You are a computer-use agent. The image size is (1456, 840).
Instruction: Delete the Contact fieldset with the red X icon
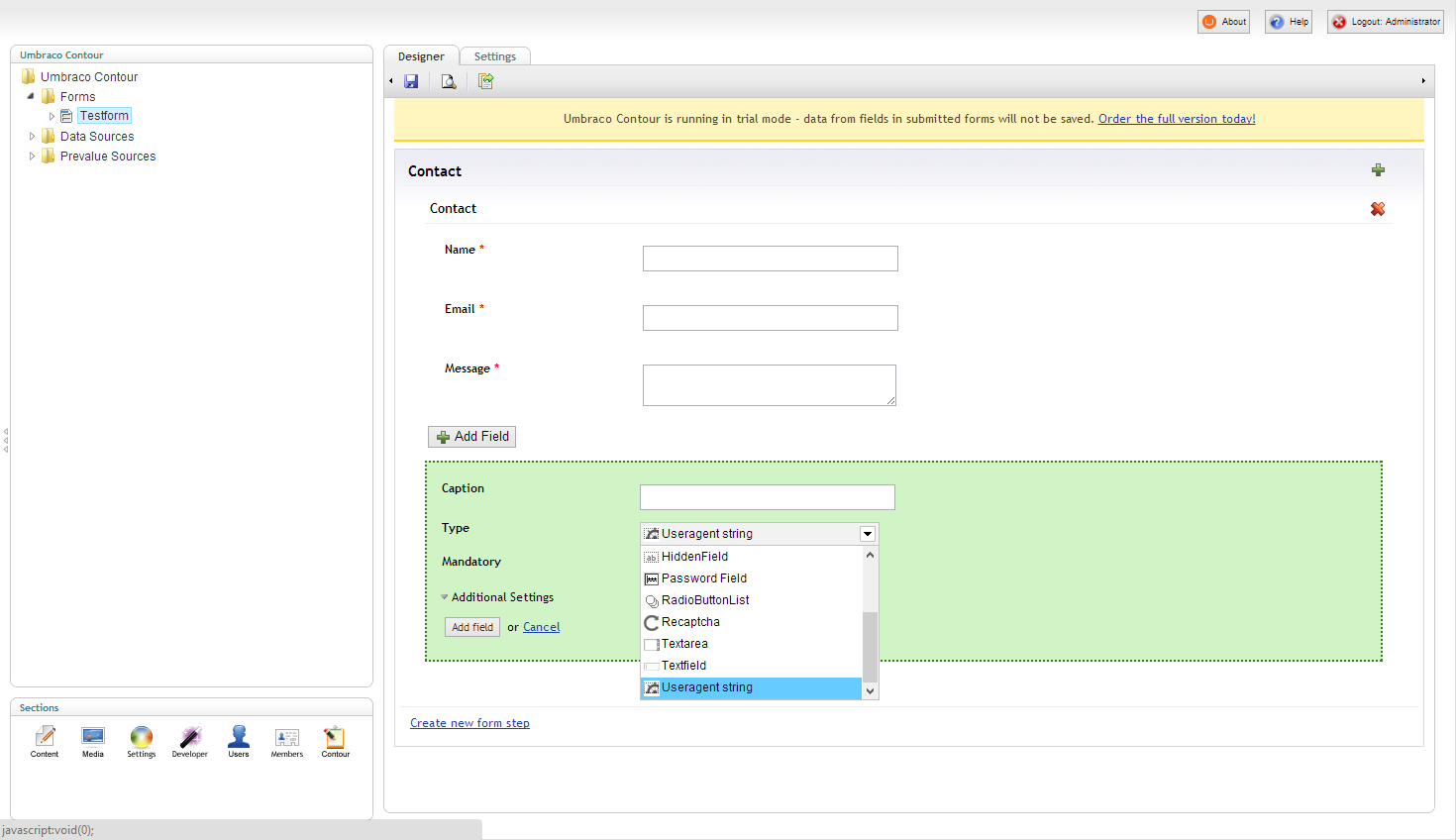(x=1378, y=209)
